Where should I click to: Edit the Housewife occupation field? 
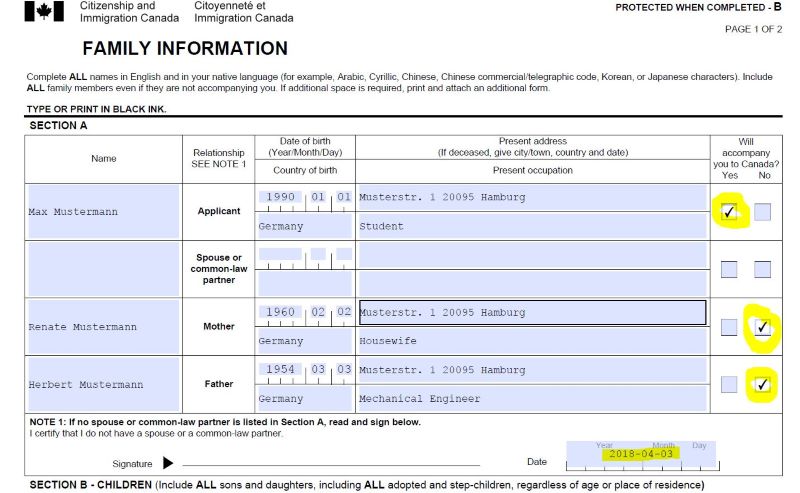tap(533, 341)
